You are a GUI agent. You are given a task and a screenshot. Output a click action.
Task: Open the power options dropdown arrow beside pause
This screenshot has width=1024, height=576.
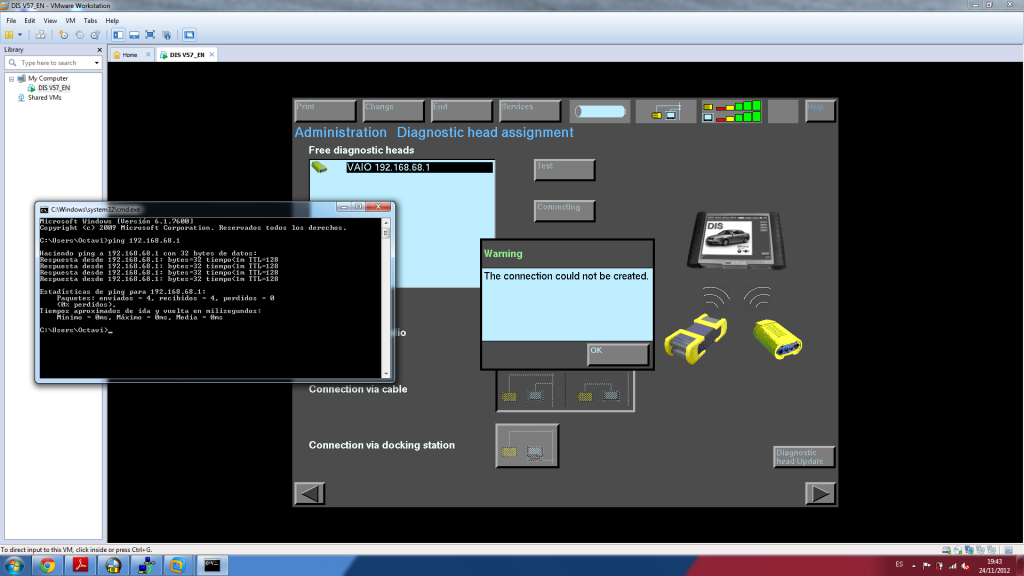[20, 35]
